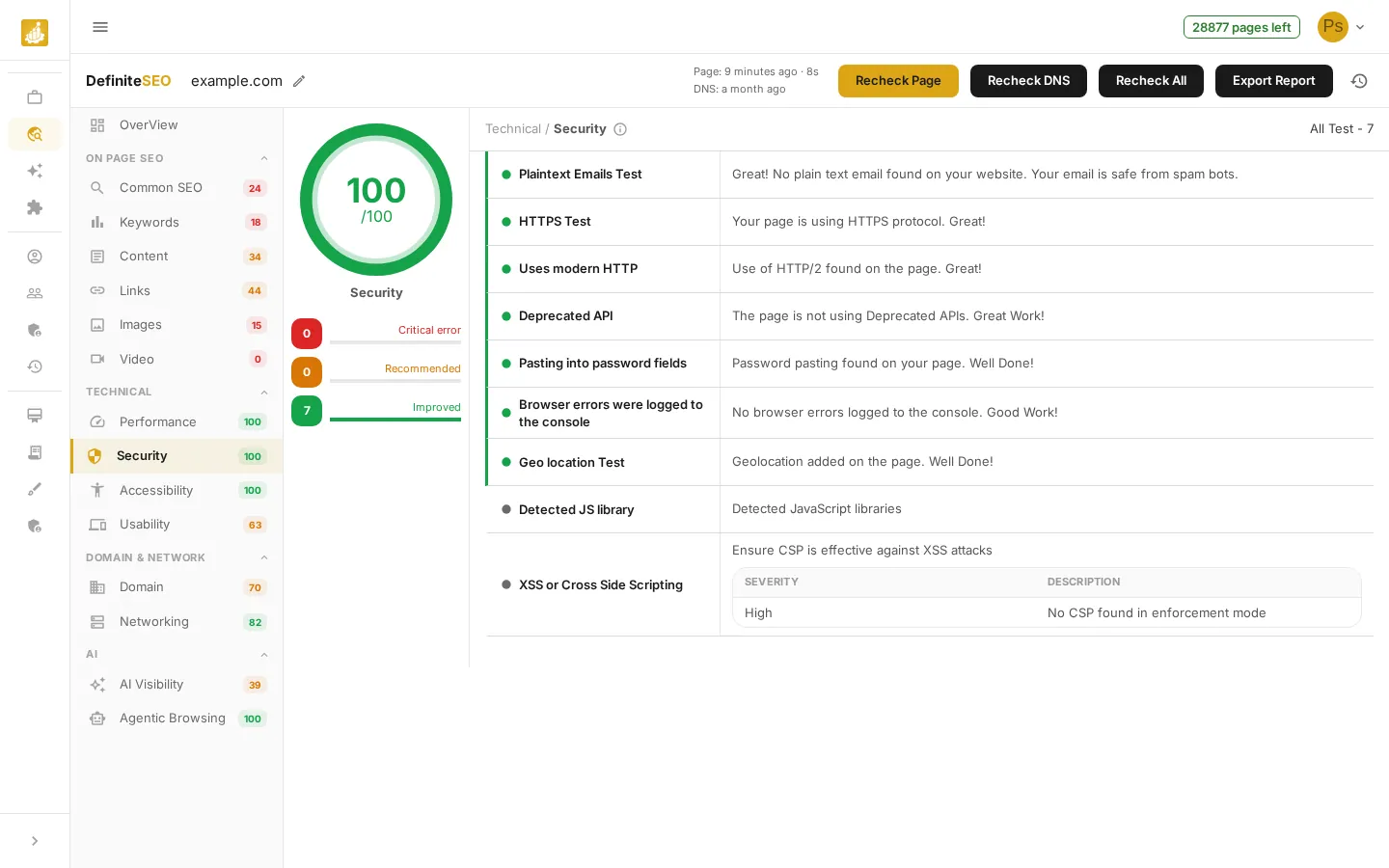
Task: Click the info icon next to Security breadcrumb
Action: 620,129
